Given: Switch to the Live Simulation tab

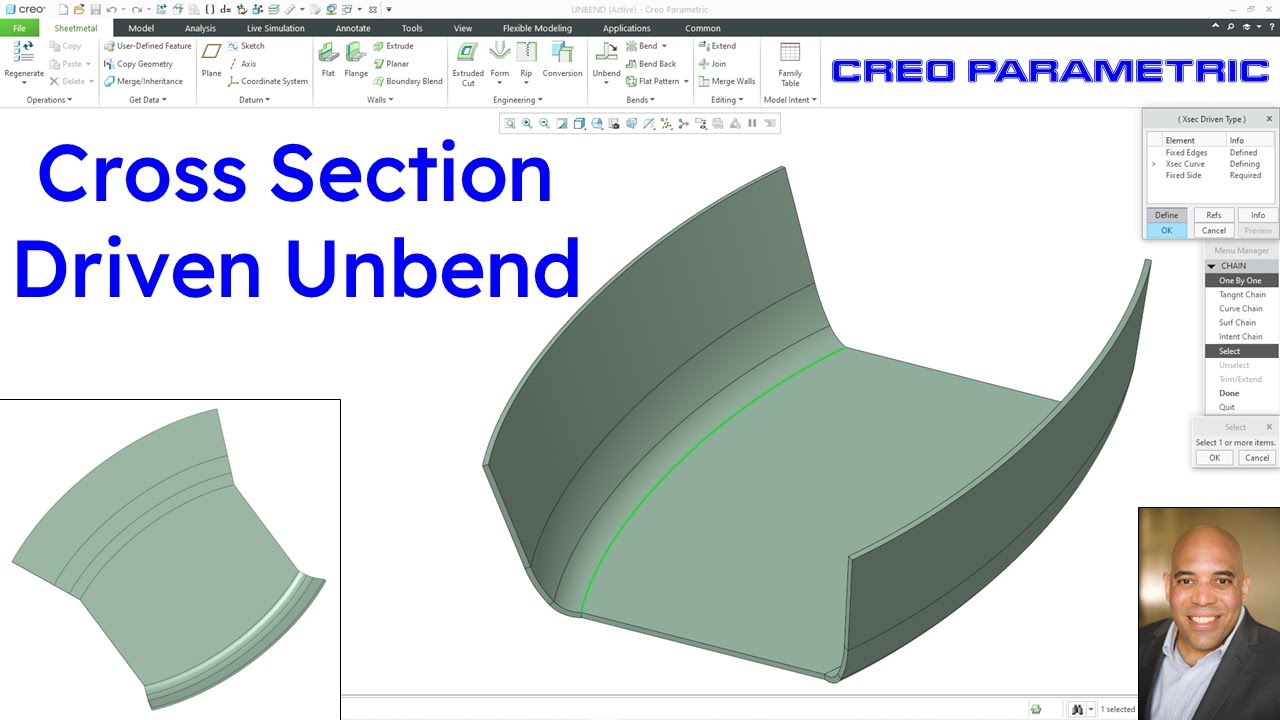Looking at the screenshot, I should 276,28.
